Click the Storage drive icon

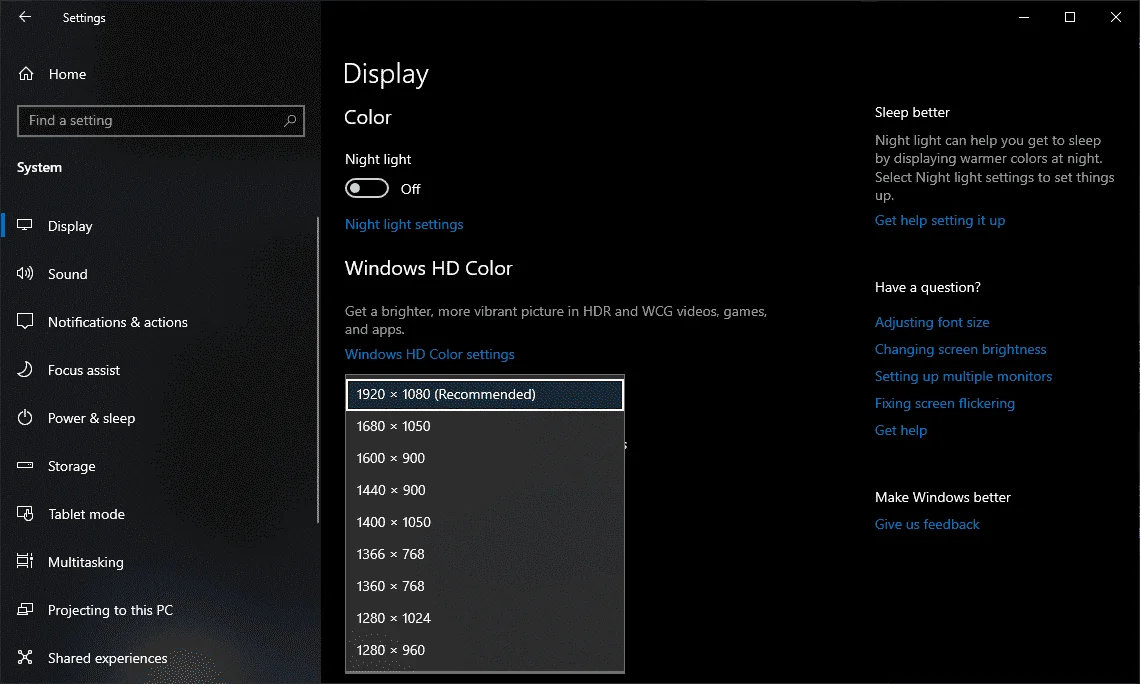25,465
